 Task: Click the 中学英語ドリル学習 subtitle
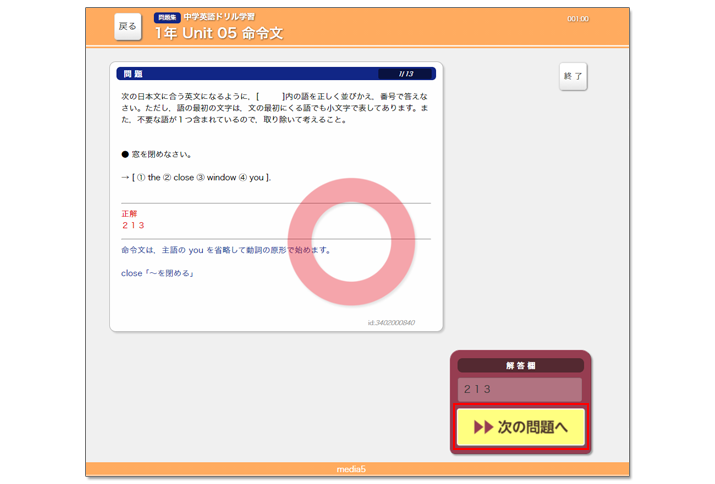[219, 17]
